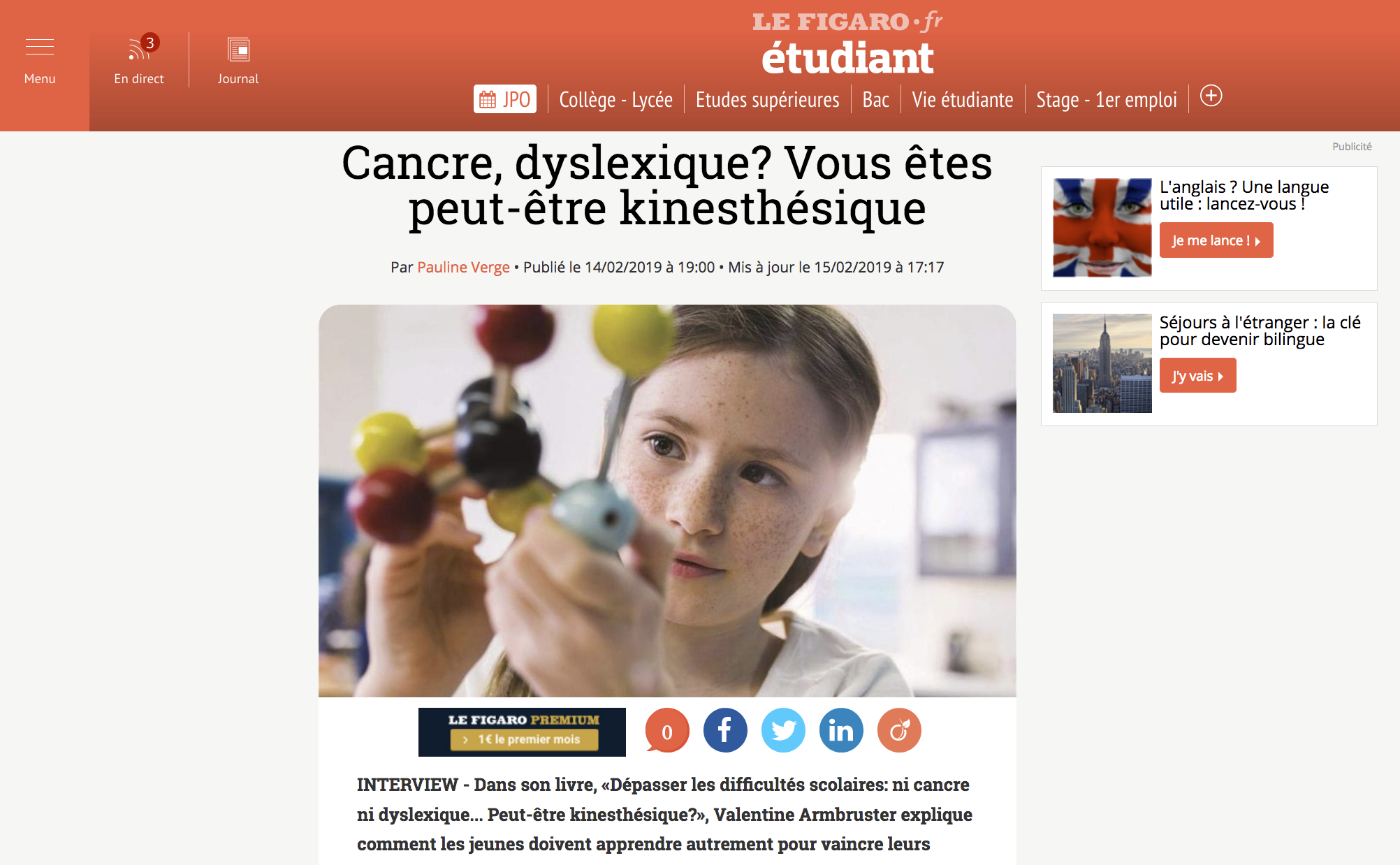Screen dimensions: 1400x865
Task: Select Collège - Lycée menu item
Action: (x=615, y=100)
